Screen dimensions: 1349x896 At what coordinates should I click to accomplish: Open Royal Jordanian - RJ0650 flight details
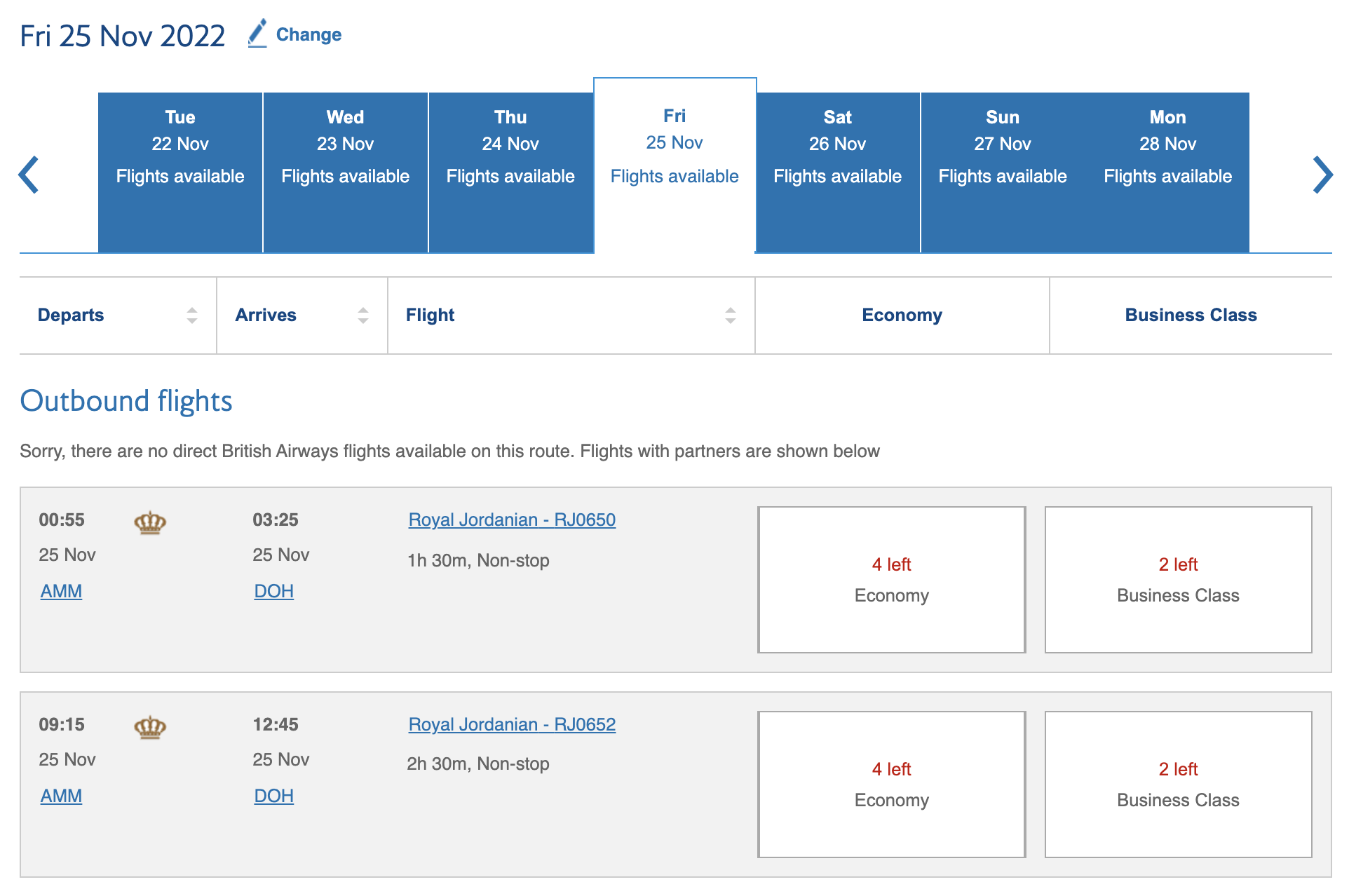[512, 520]
